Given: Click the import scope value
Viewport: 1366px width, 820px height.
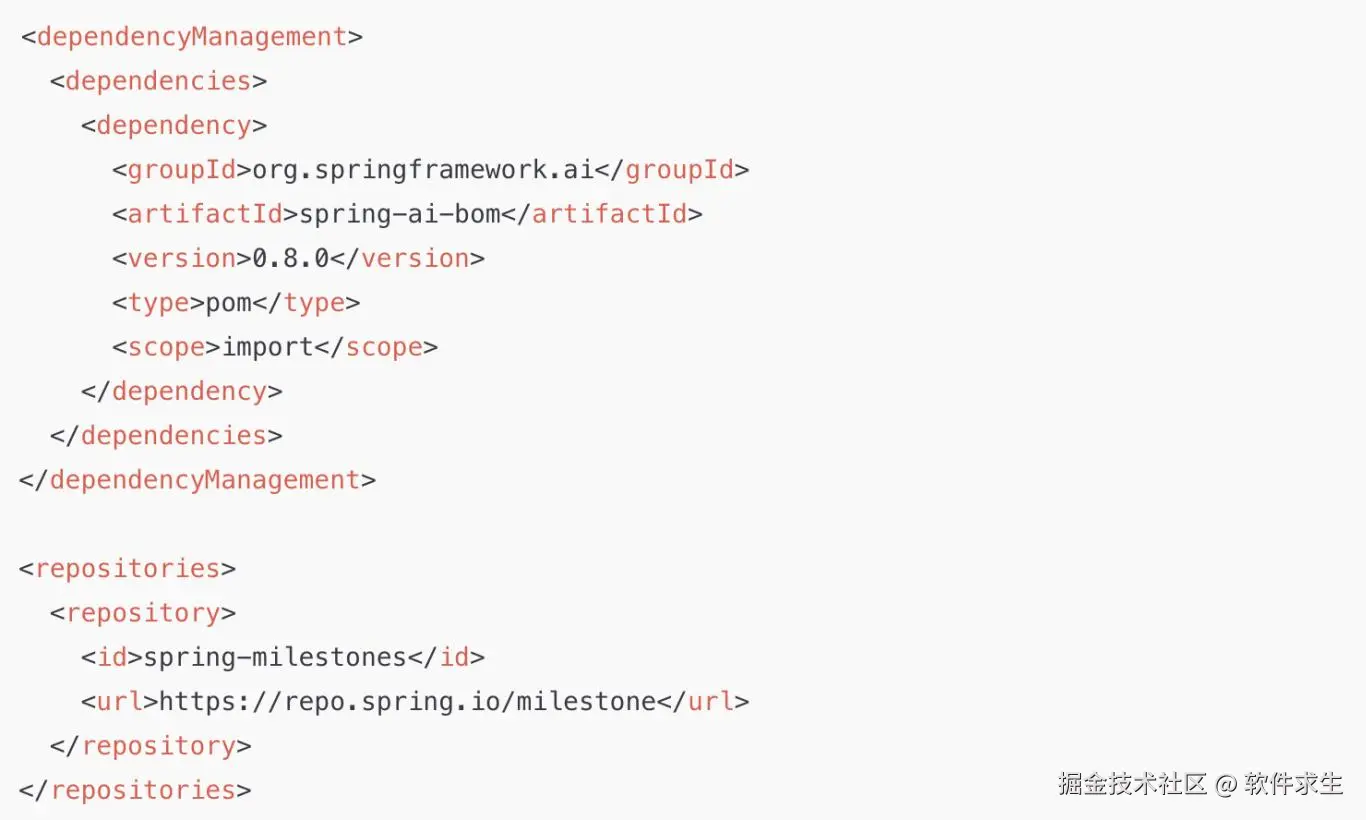Looking at the screenshot, I should pos(267,347).
